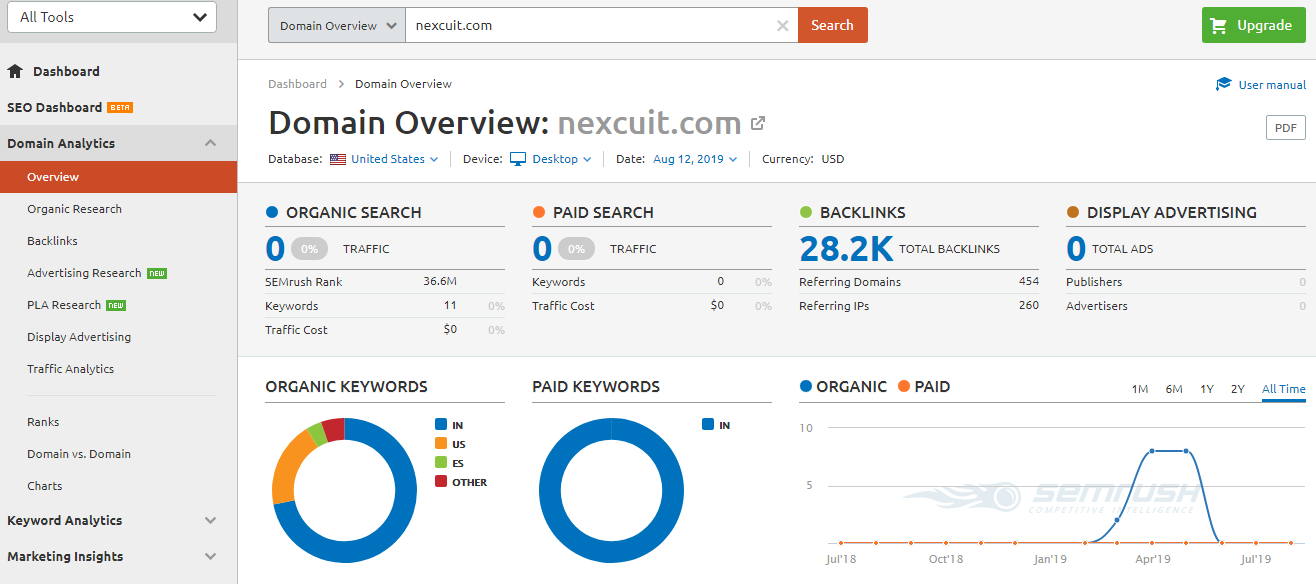Click the organic Keywords value 11
This screenshot has width=1316, height=584.
451,306
